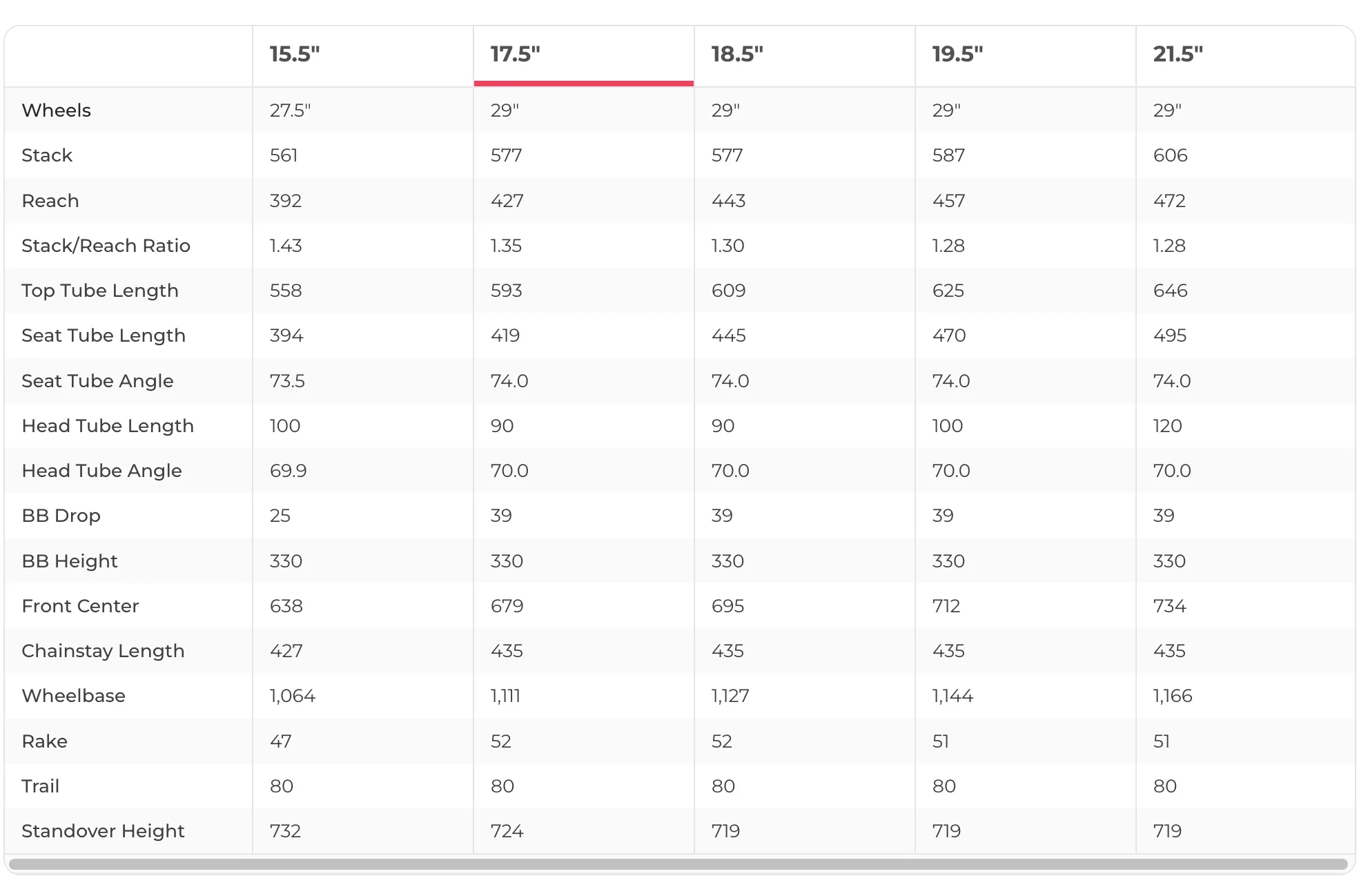Viewport: 1368px width, 896px height.
Task: Click the Stack value 606 for 21.5"
Action: point(1171,155)
